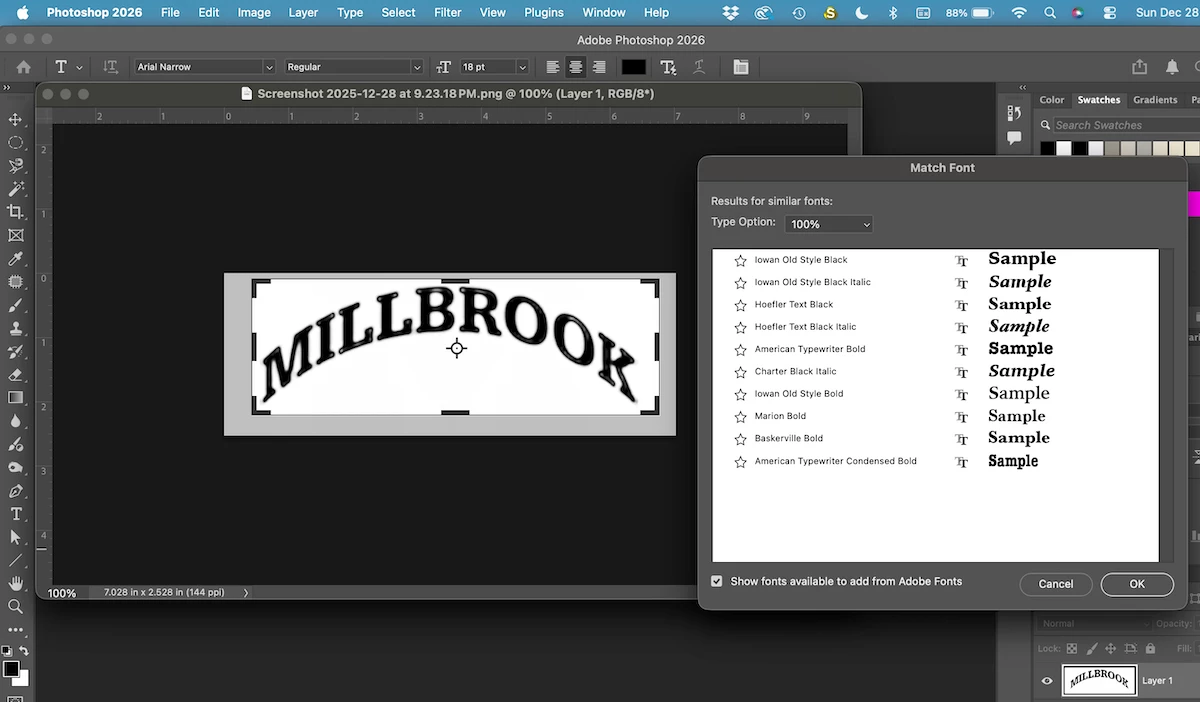Open the character and paragraph panels icon
The width and height of the screenshot is (1200, 702).
pos(740,67)
